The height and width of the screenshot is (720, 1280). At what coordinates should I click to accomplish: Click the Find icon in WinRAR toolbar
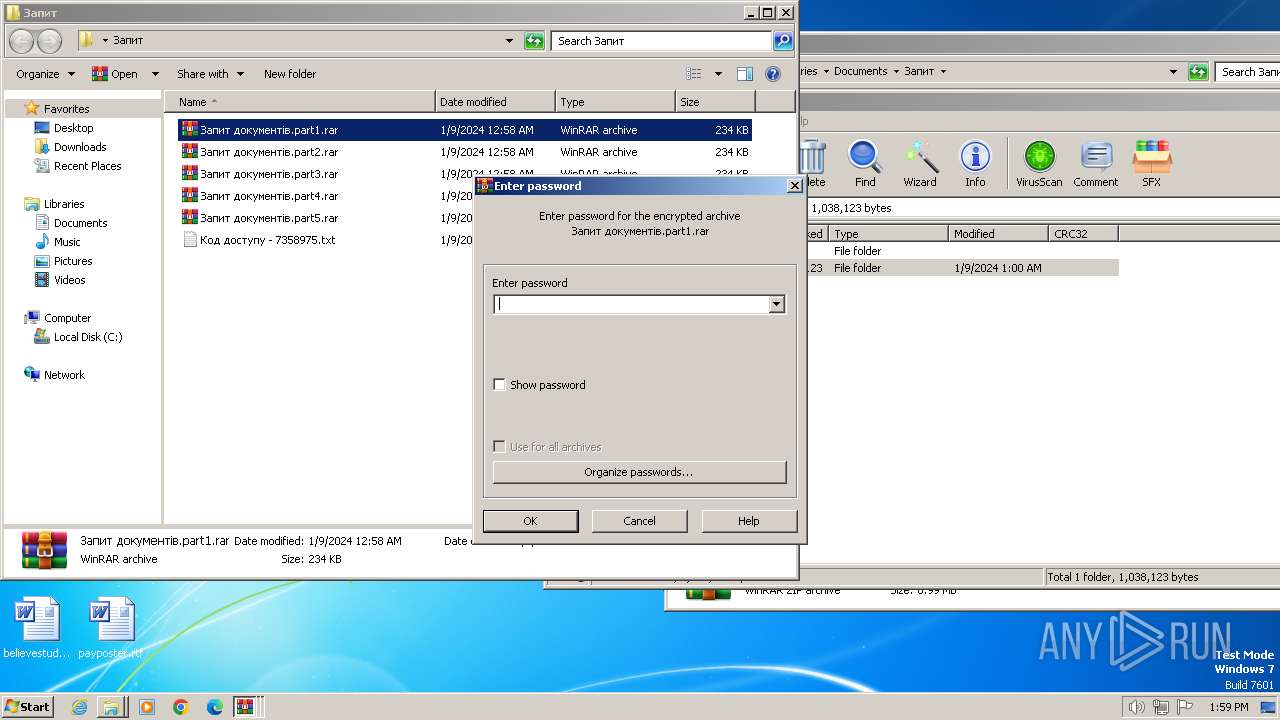click(865, 164)
